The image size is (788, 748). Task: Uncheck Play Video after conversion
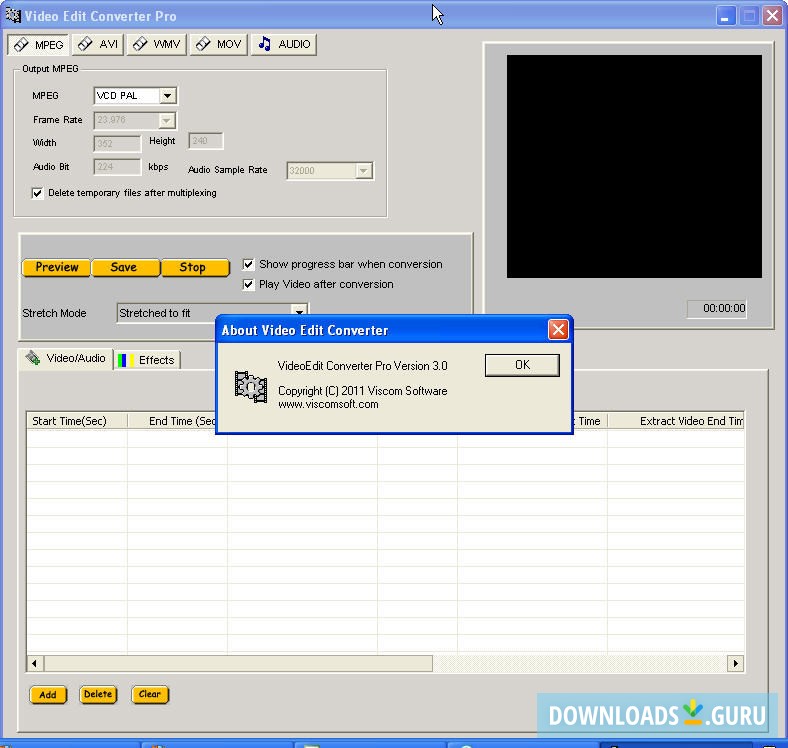(248, 285)
